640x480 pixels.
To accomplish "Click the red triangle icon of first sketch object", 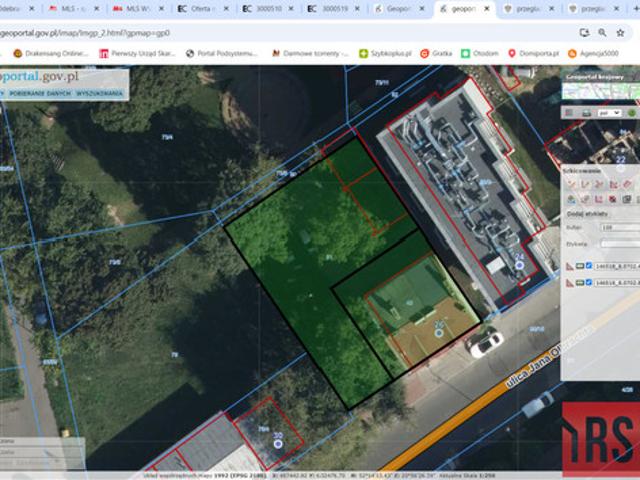I will click(570, 267).
